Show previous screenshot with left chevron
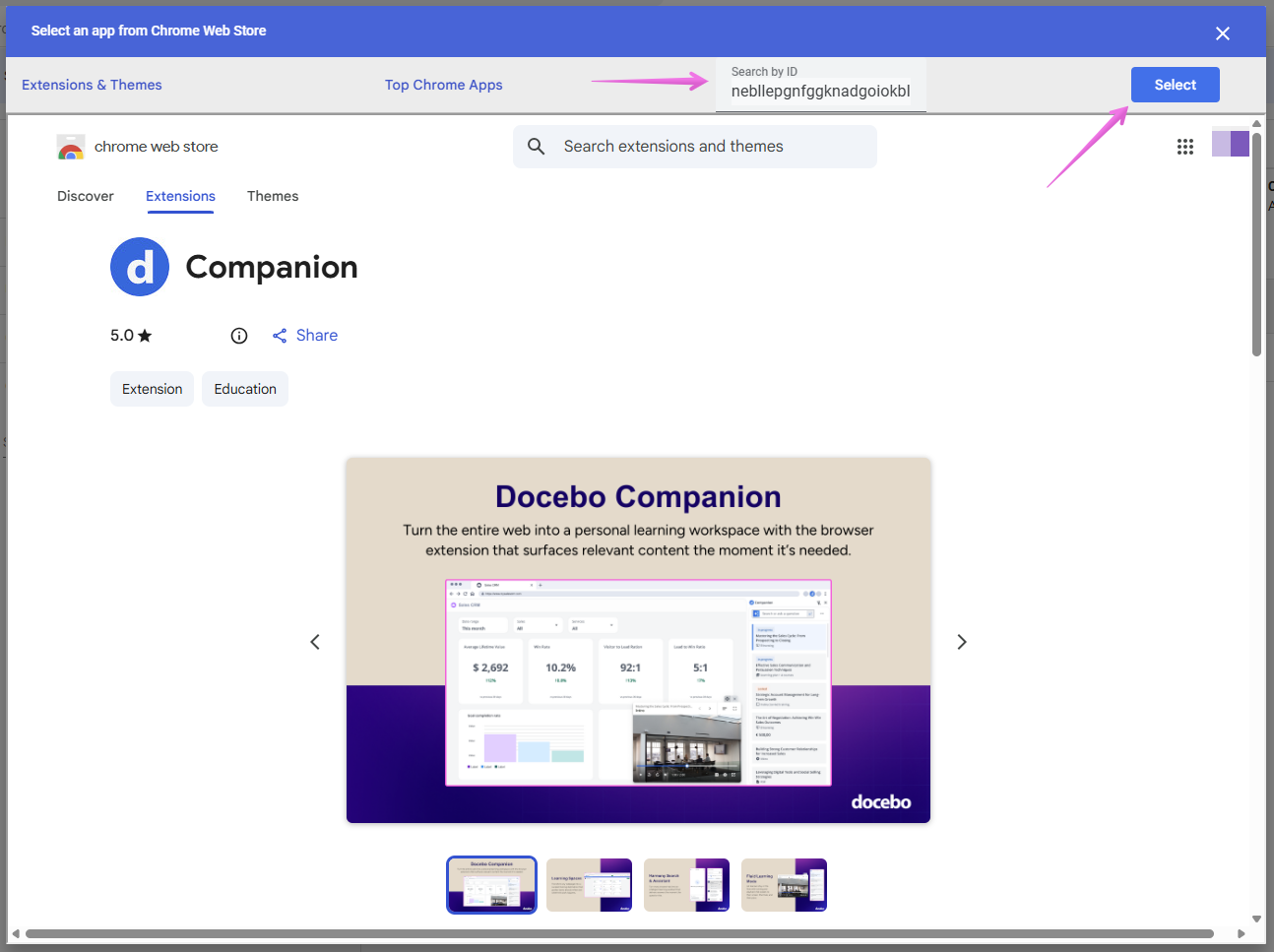 coord(315,642)
